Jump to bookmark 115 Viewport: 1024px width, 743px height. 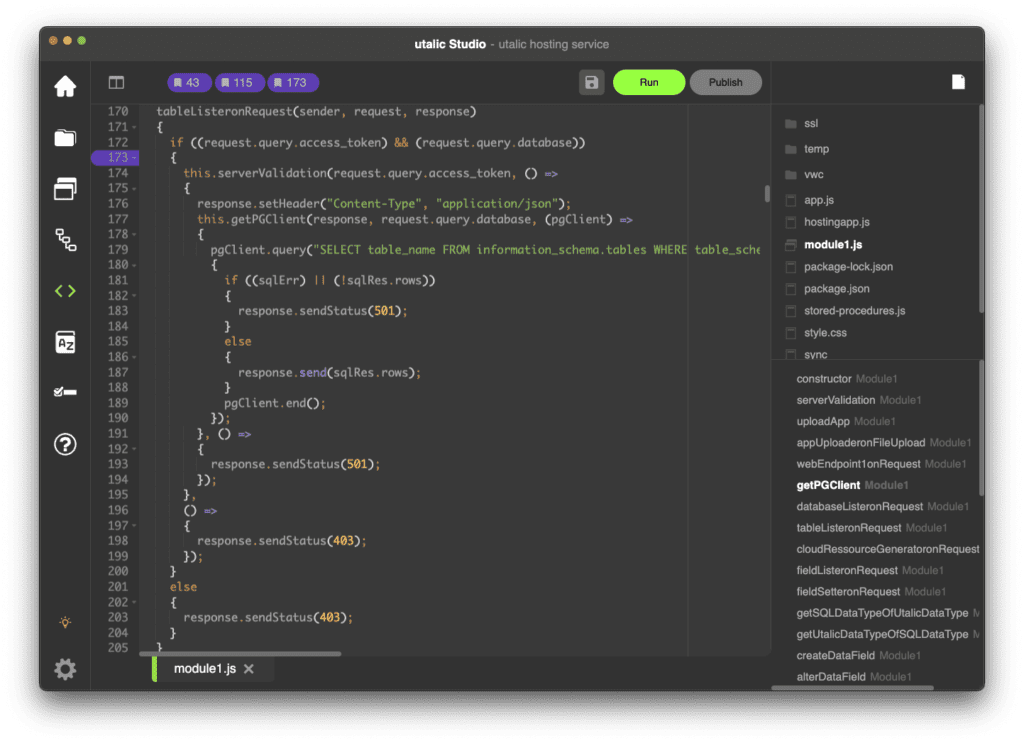coord(236,82)
